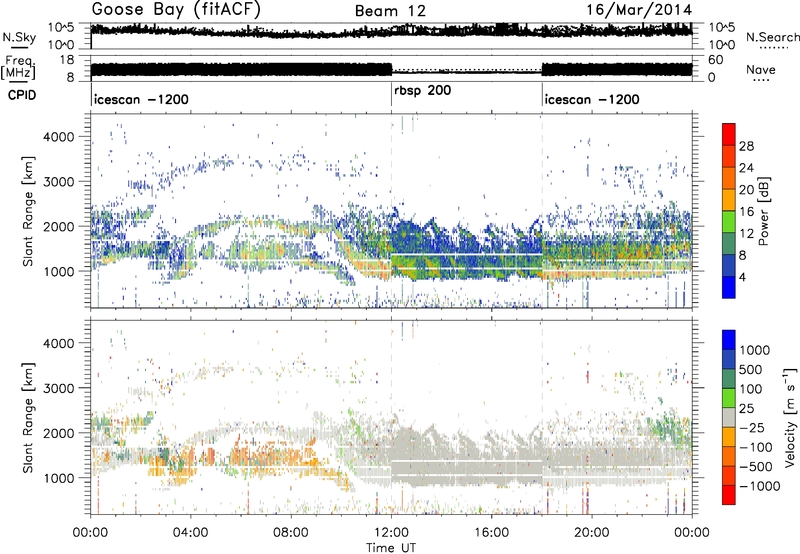Click the Velocity color bar gray segment
This screenshot has height=554, width=800.
click(x=729, y=417)
